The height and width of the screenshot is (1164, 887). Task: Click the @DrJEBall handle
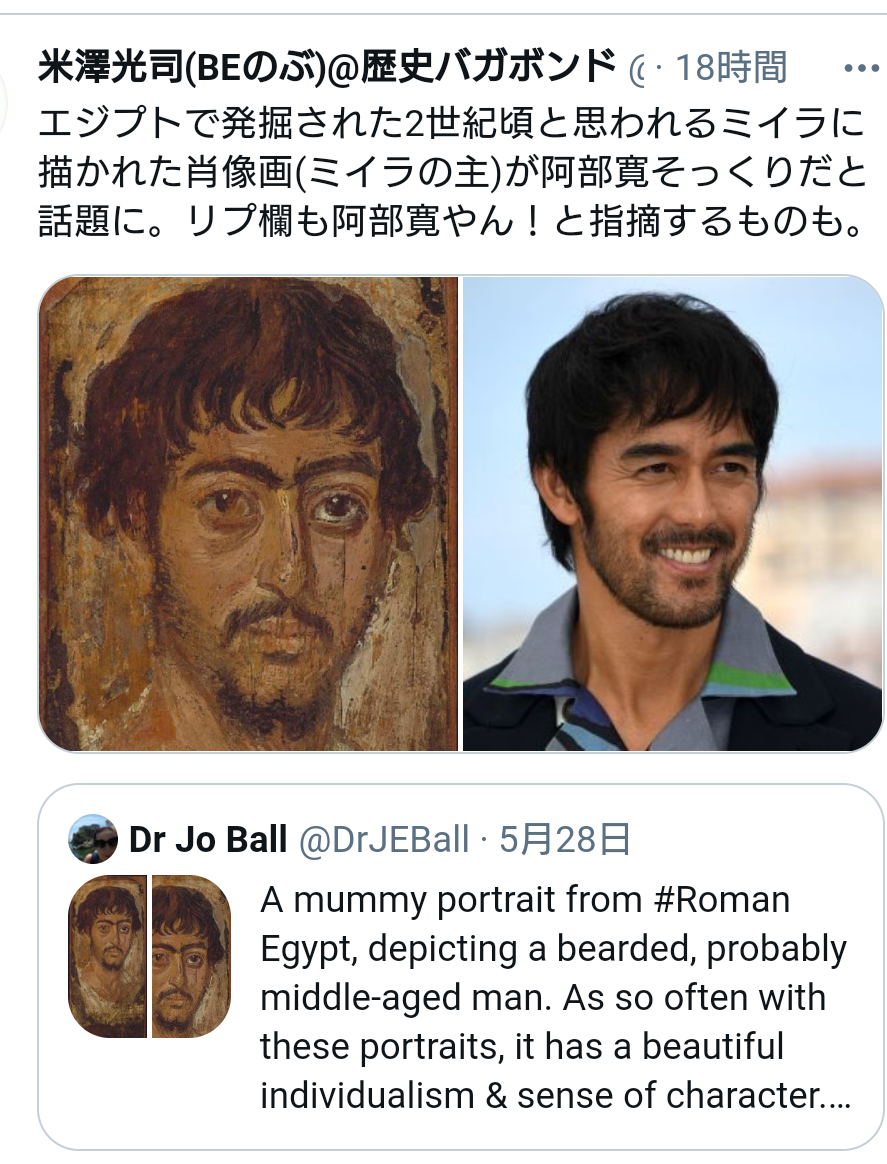(x=384, y=840)
